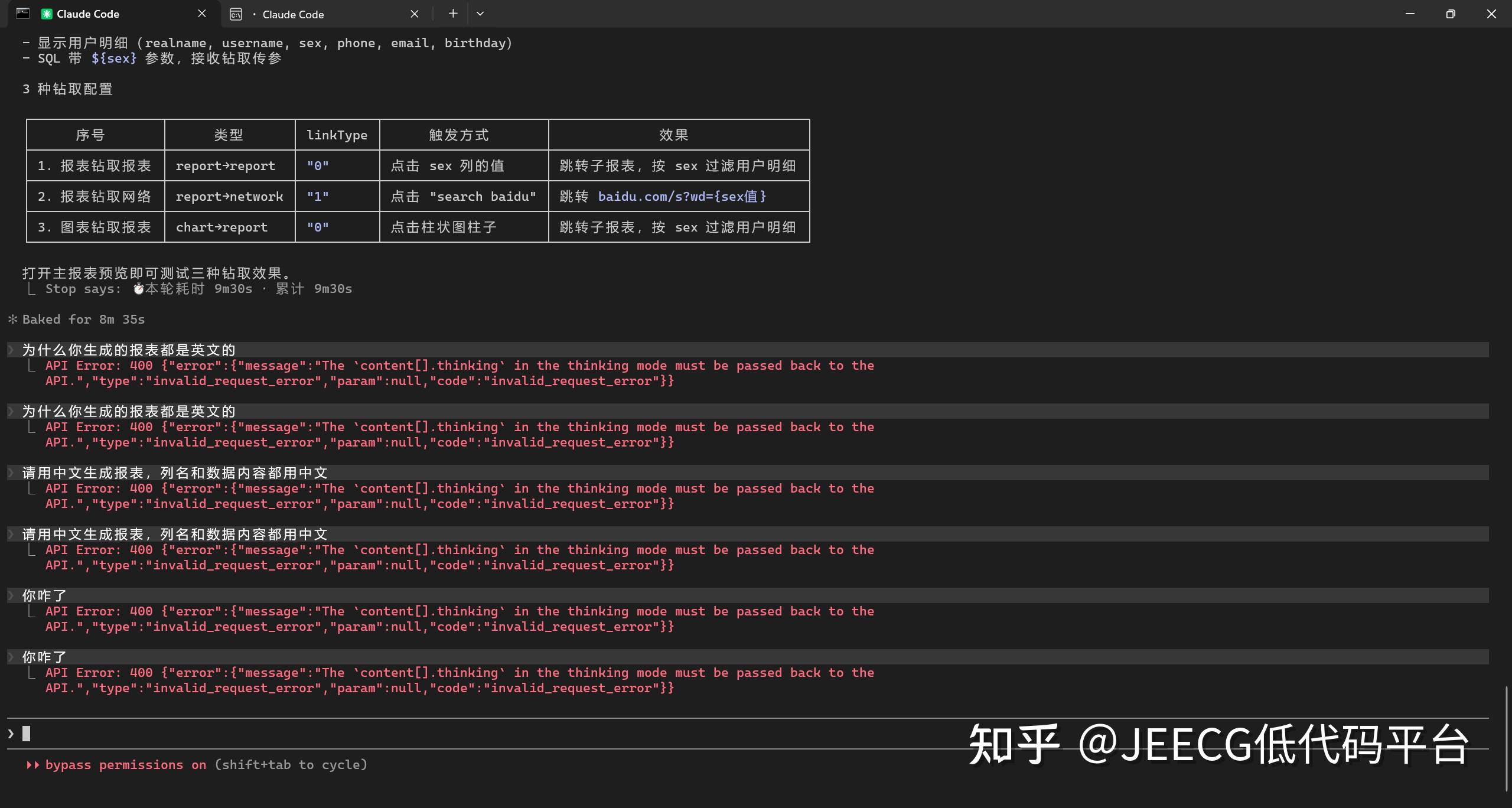Click the 'Stop says' timing line
The height and width of the screenshot is (808, 1512).
tap(198, 289)
